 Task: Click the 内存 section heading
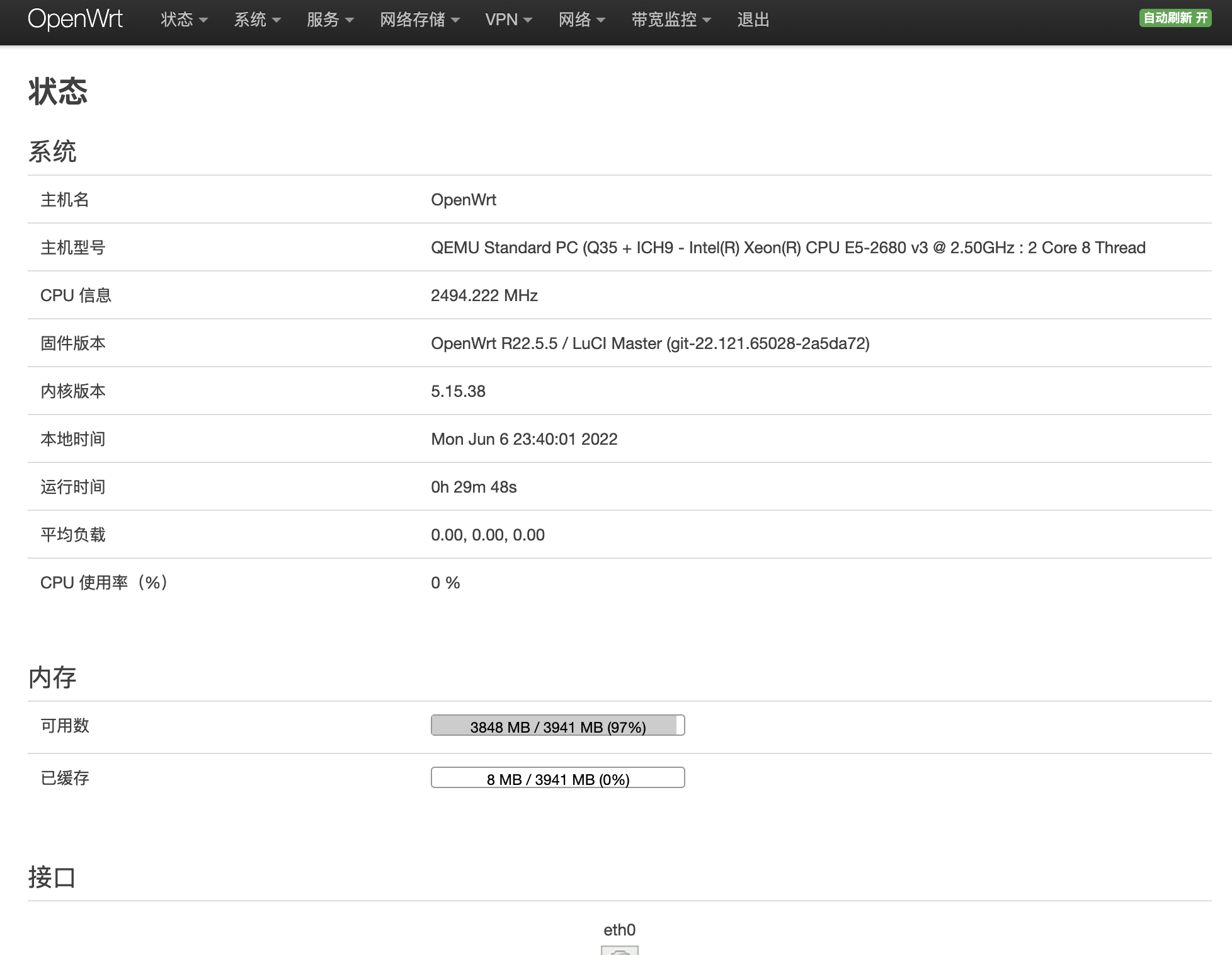pos(52,678)
